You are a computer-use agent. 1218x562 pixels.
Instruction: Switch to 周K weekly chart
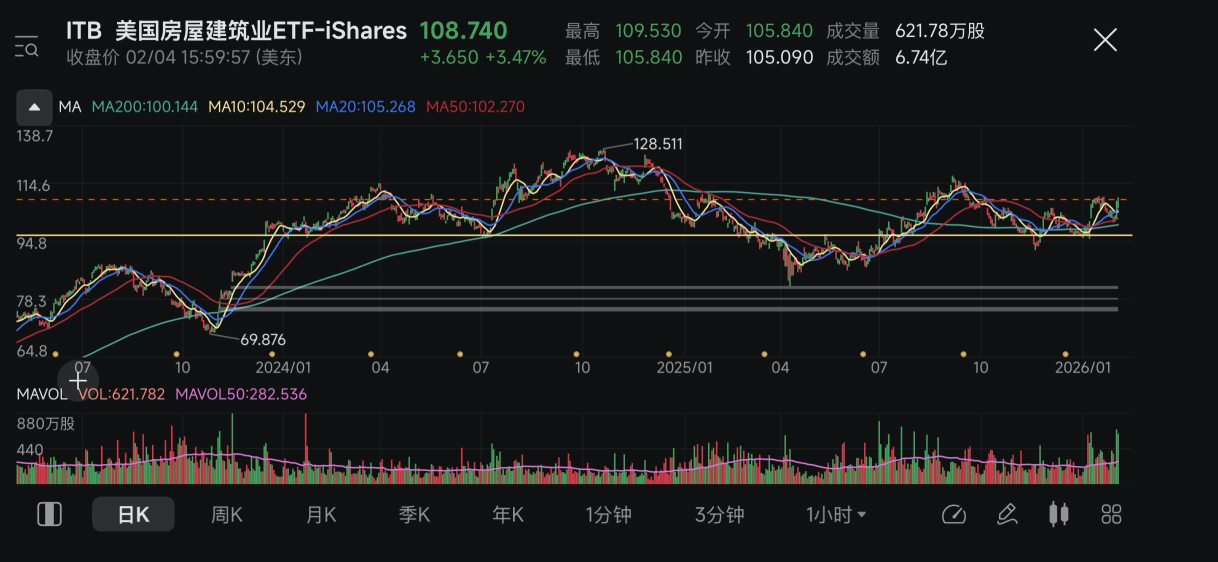(x=227, y=515)
